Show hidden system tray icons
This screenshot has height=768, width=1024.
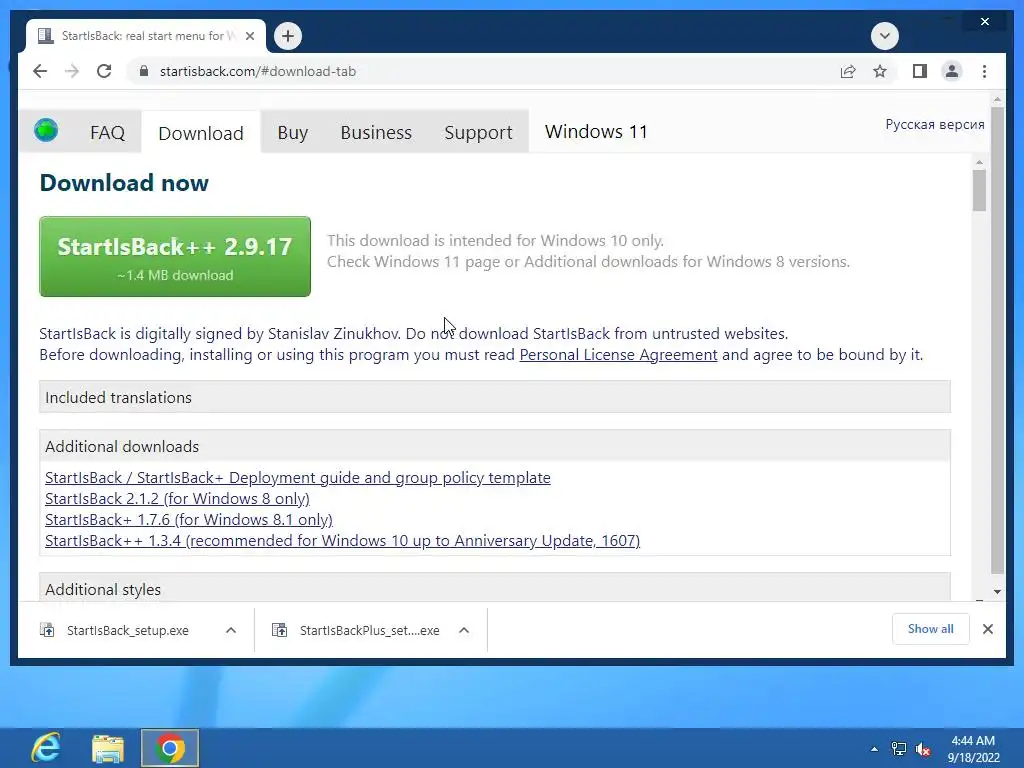[x=874, y=749]
